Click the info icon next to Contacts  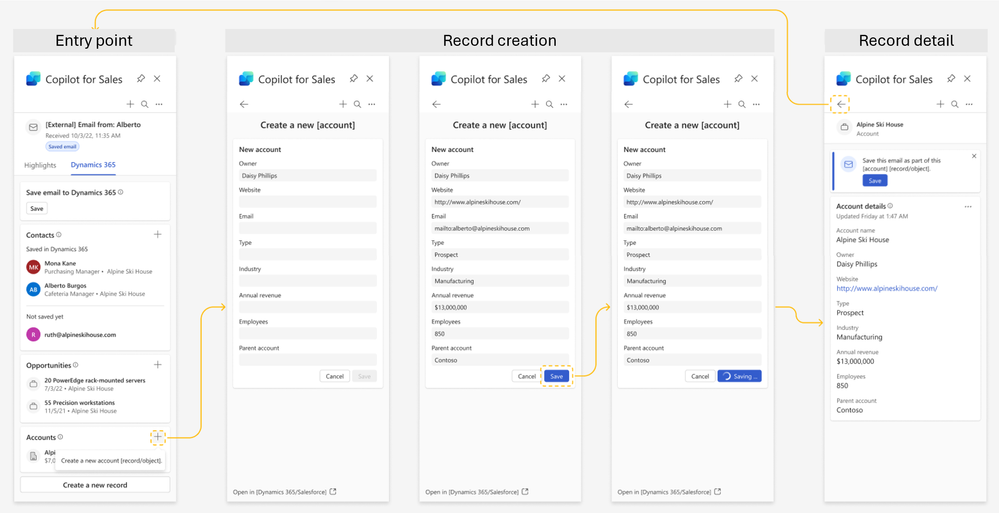(59, 235)
